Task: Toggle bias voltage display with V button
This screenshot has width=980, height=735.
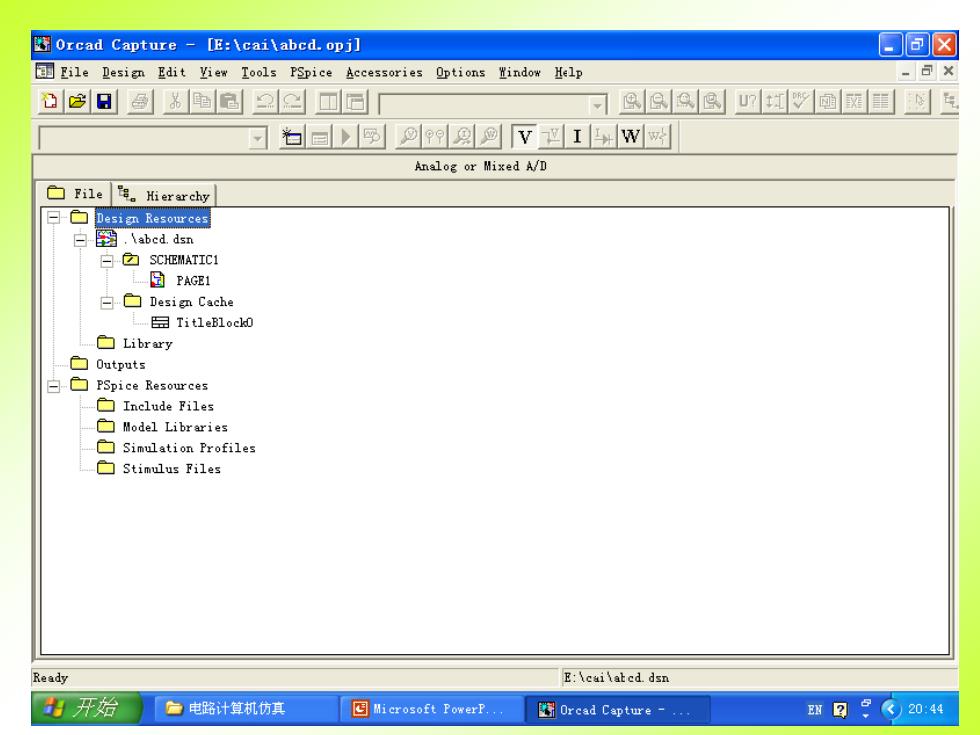Action: coord(525,136)
